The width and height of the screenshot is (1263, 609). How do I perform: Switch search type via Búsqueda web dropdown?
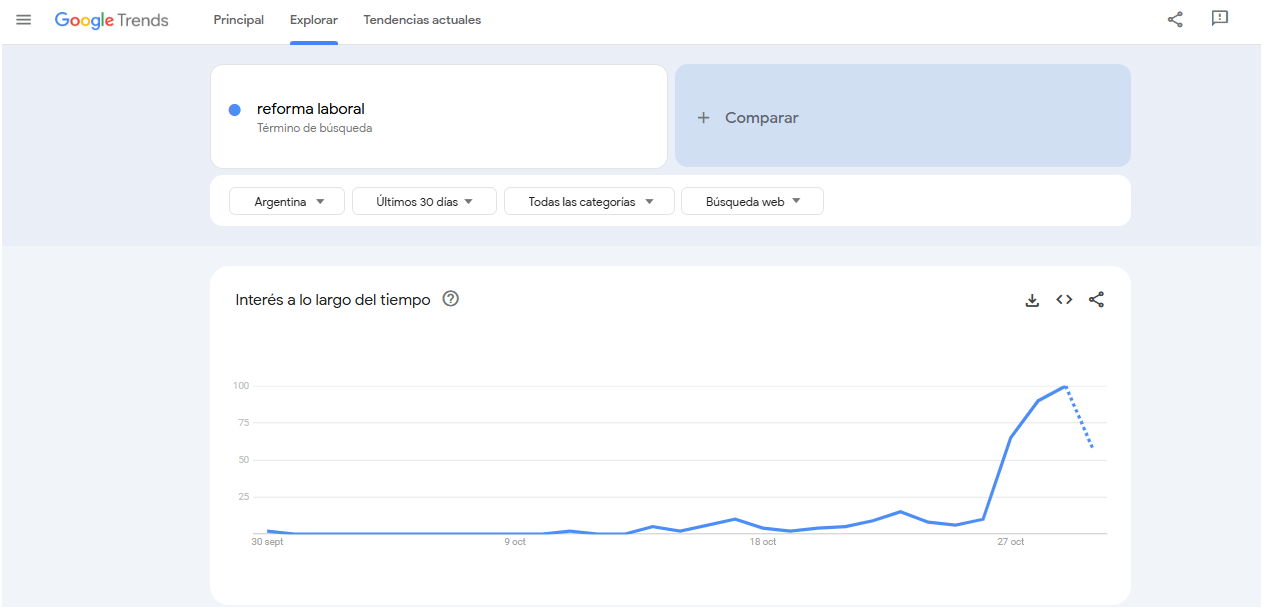click(x=751, y=200)
